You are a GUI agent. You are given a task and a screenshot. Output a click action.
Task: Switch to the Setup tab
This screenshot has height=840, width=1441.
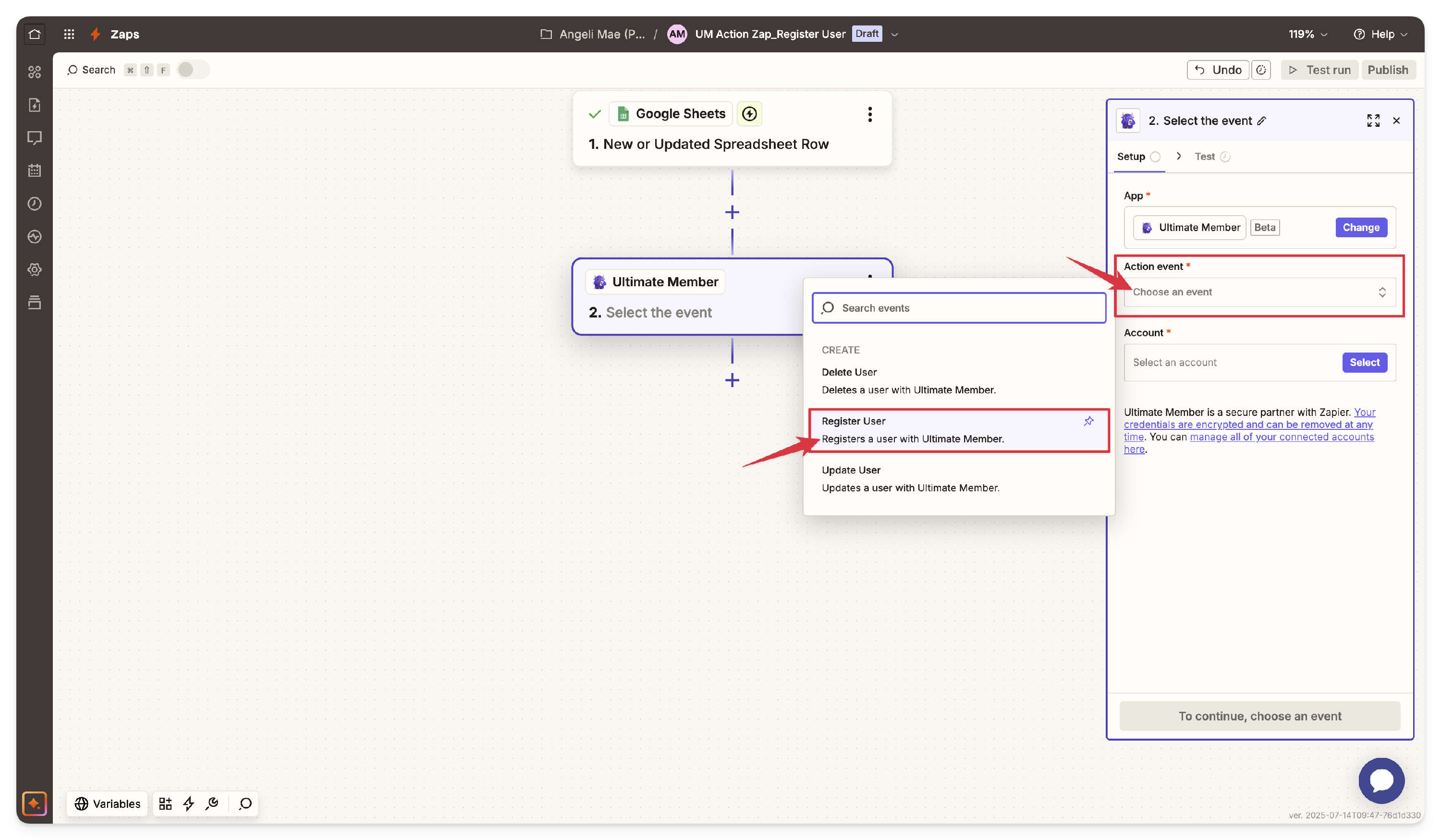coord(1138,157)
